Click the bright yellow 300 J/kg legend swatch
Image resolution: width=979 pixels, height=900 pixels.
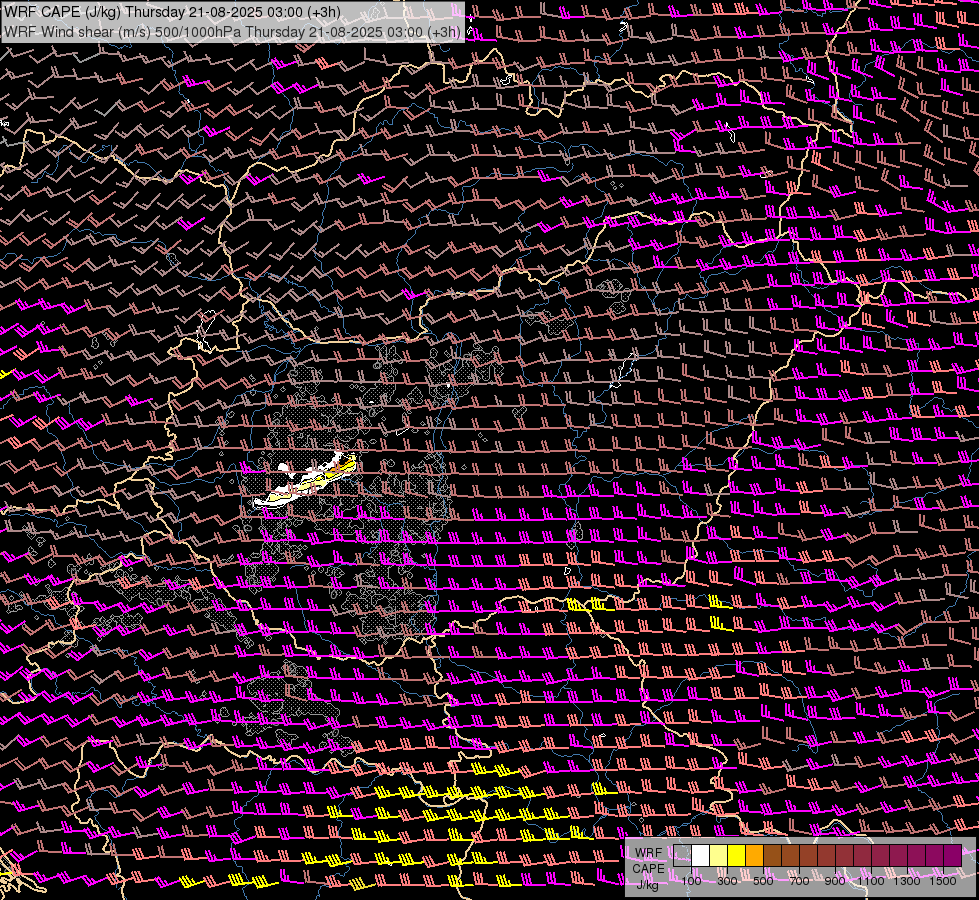click(737, 856)
